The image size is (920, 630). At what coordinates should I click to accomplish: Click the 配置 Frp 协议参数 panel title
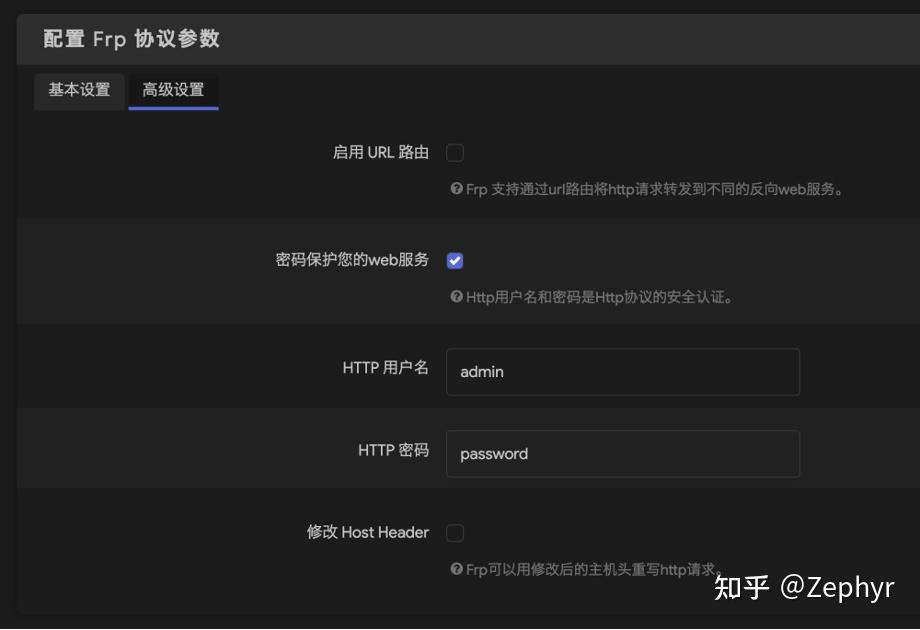coord(129,39)
